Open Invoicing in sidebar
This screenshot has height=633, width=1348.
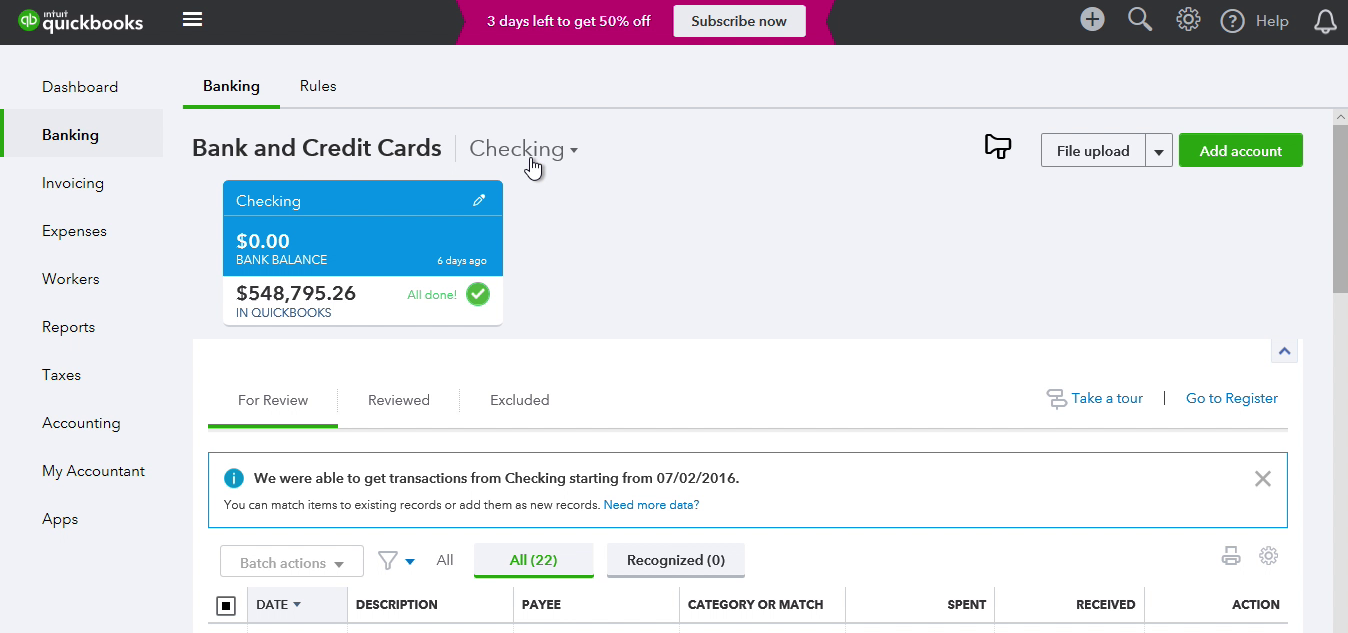point(73,183)
